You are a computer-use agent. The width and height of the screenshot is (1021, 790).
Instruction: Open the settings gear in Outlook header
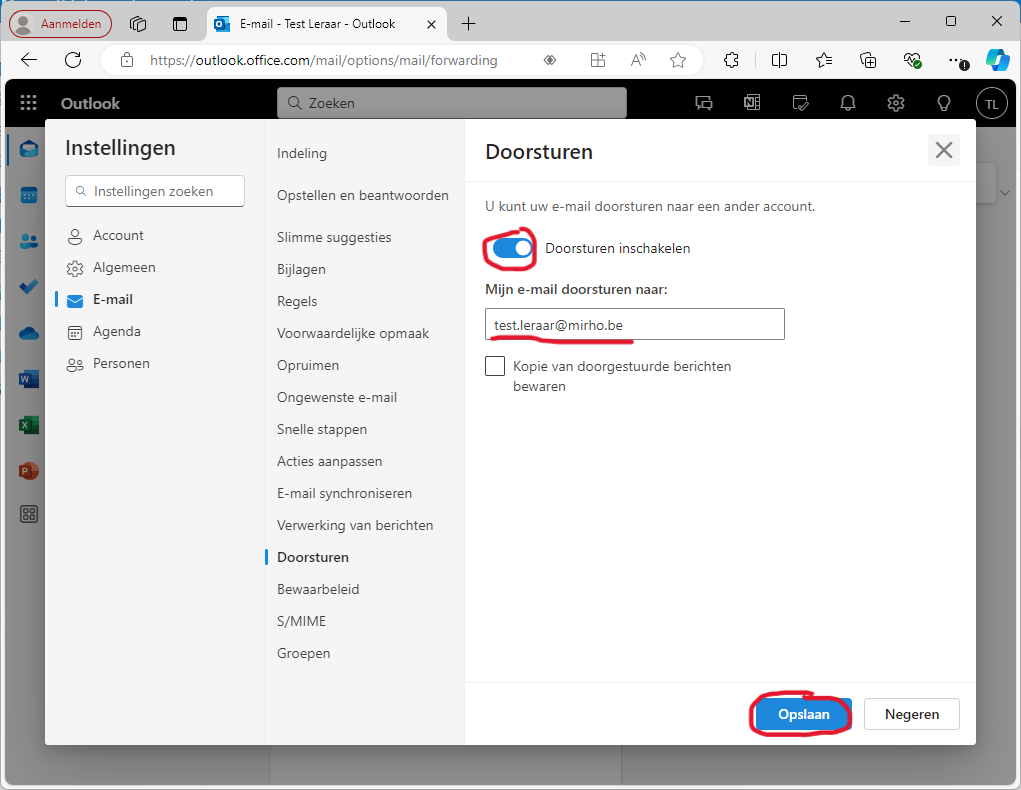click(896, 103)
